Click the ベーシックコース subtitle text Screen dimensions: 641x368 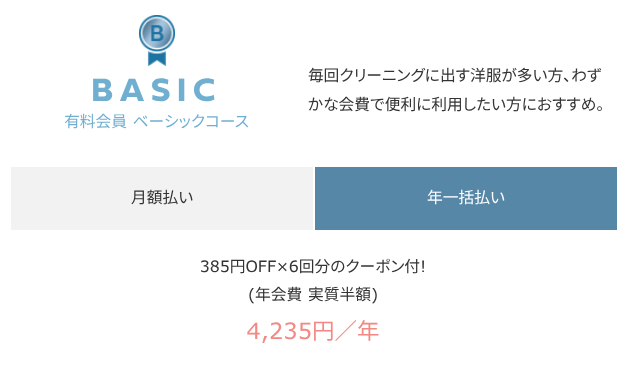(191, 121)
